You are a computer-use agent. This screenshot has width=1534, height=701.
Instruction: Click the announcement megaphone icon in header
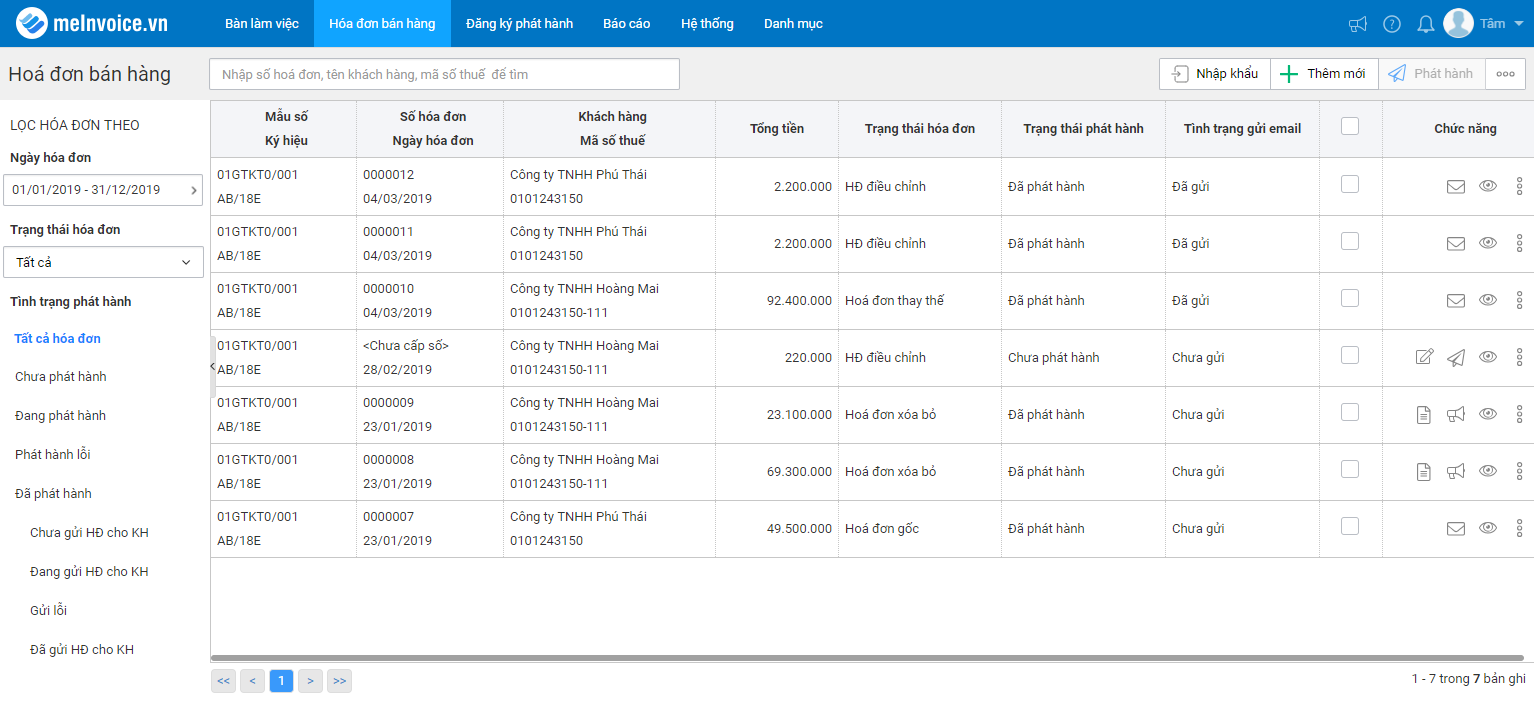click(x=1357, y=24)
